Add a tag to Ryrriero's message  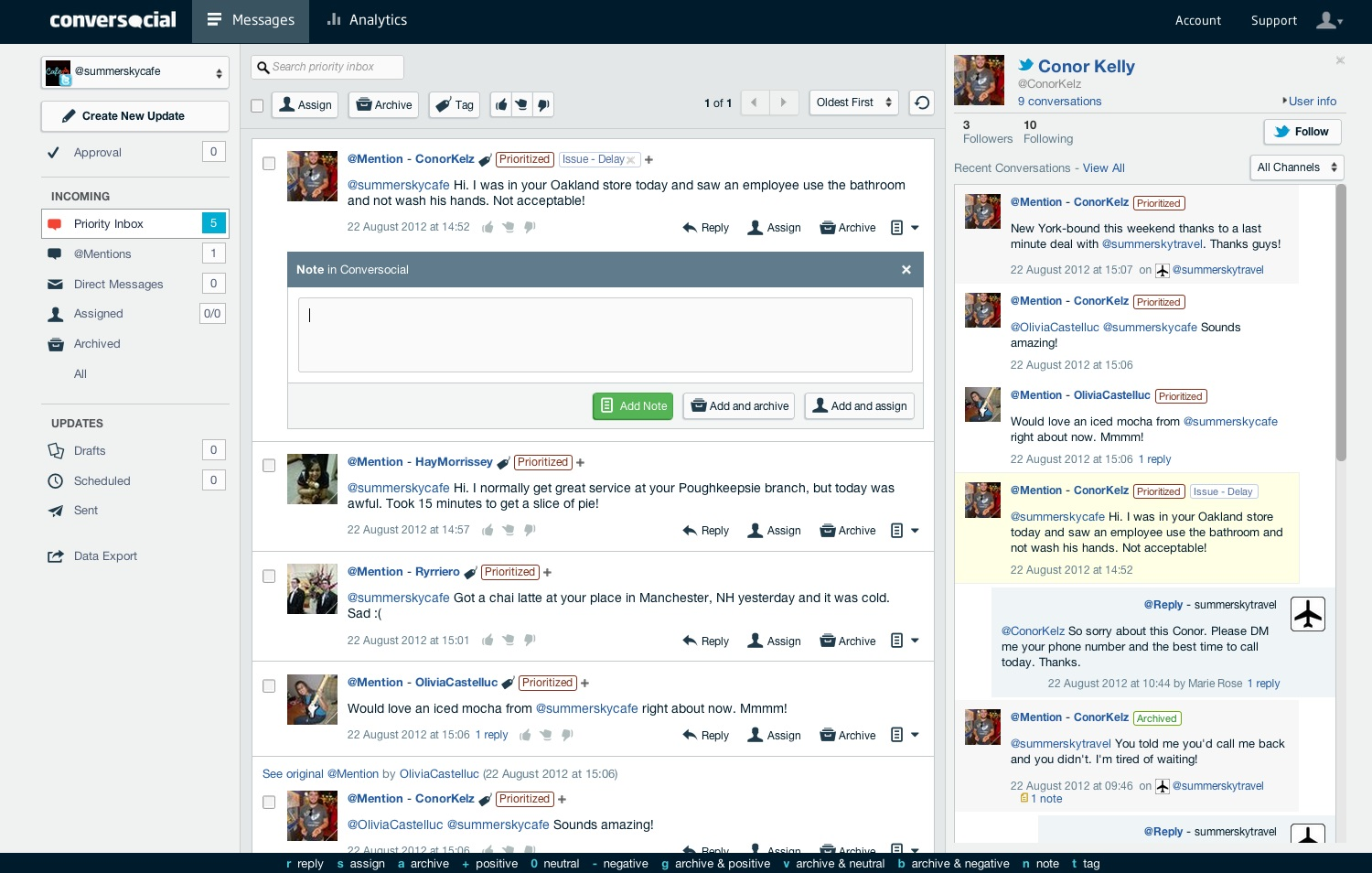point(547,573)
